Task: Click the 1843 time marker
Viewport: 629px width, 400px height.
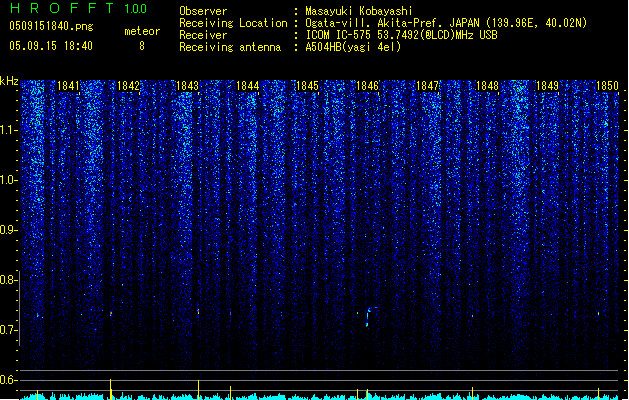Action: (188, 86)
